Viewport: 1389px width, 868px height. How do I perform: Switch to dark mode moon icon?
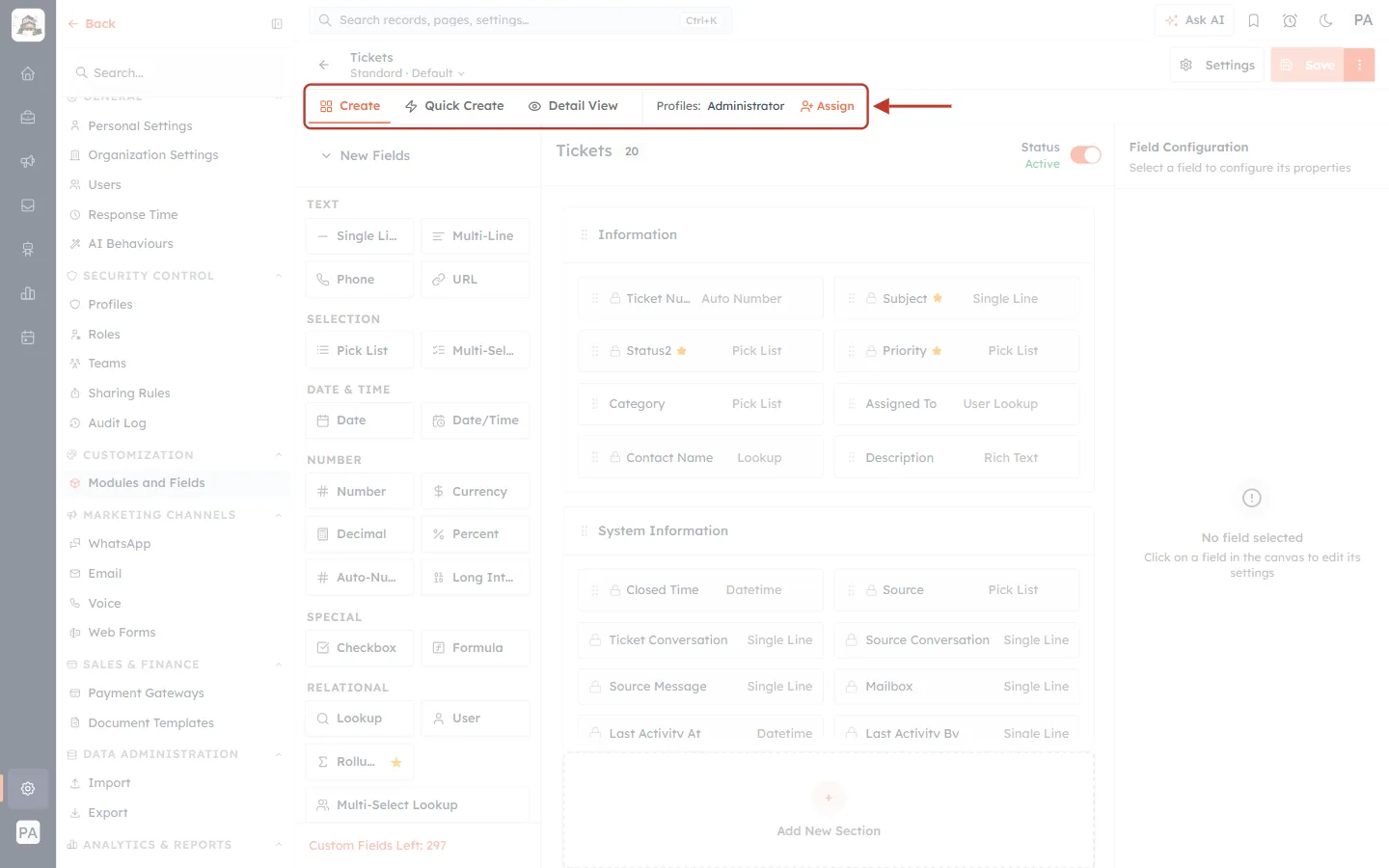coord(1326,20)
